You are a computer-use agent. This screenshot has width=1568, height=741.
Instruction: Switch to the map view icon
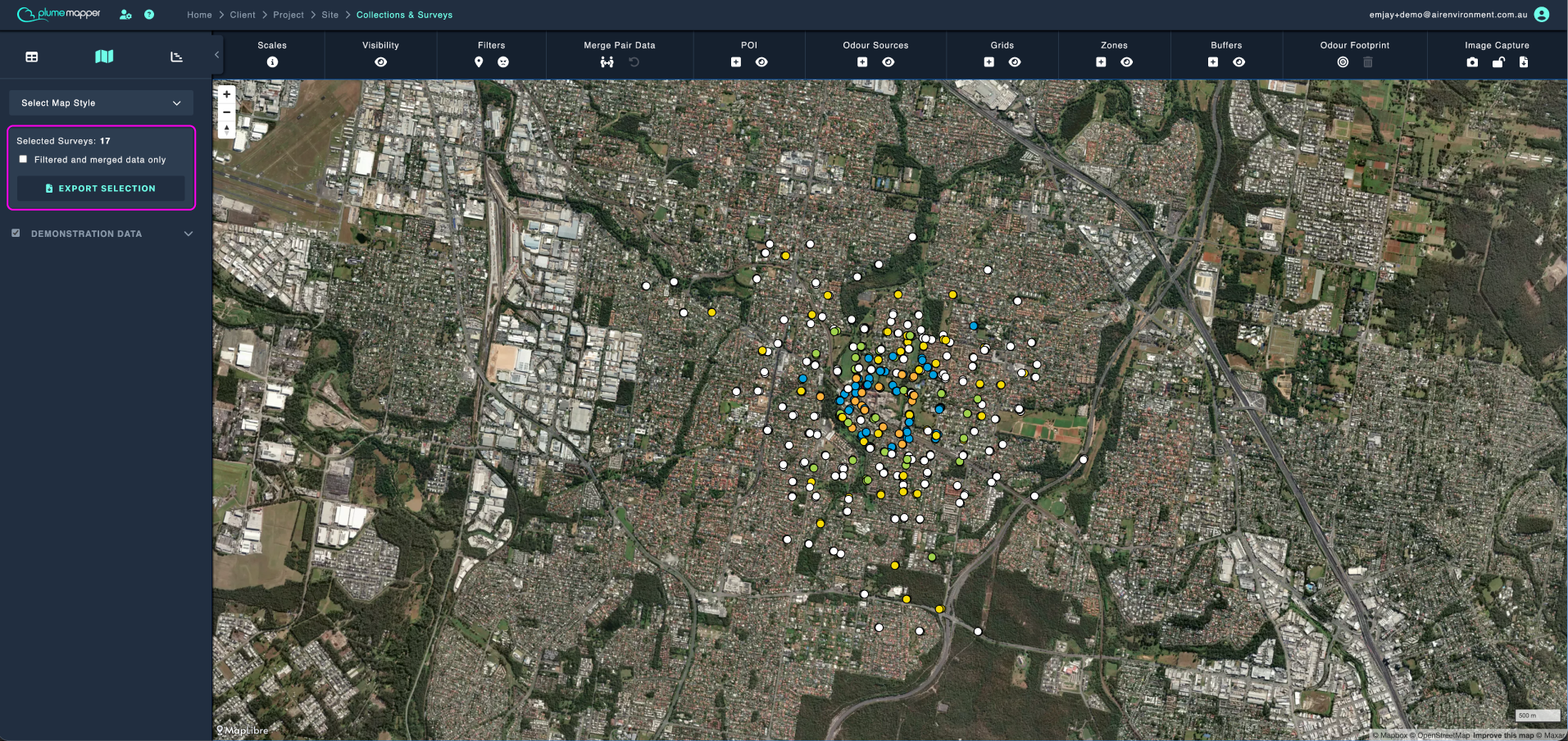coord(104,57)
